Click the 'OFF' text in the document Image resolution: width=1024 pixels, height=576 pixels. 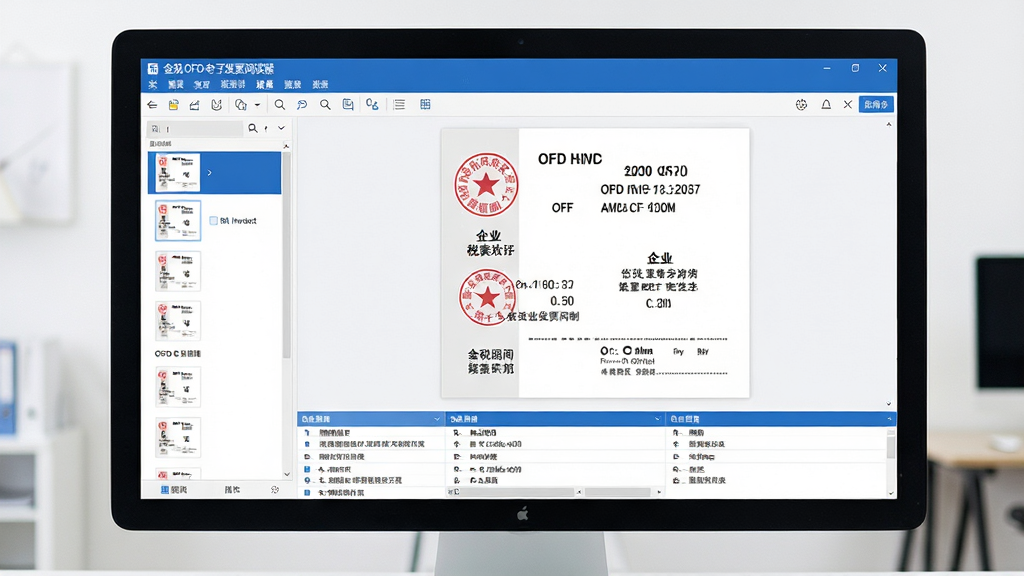click(562, 208)
